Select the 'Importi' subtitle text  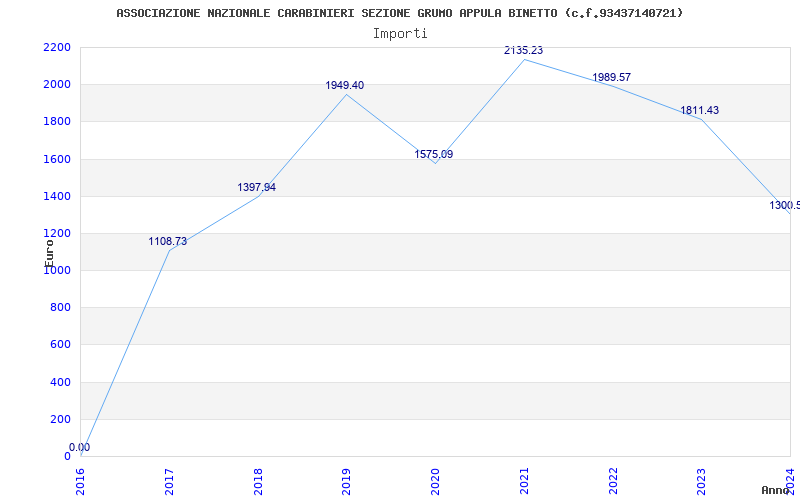pyautogui.click(x=400, y=34)
